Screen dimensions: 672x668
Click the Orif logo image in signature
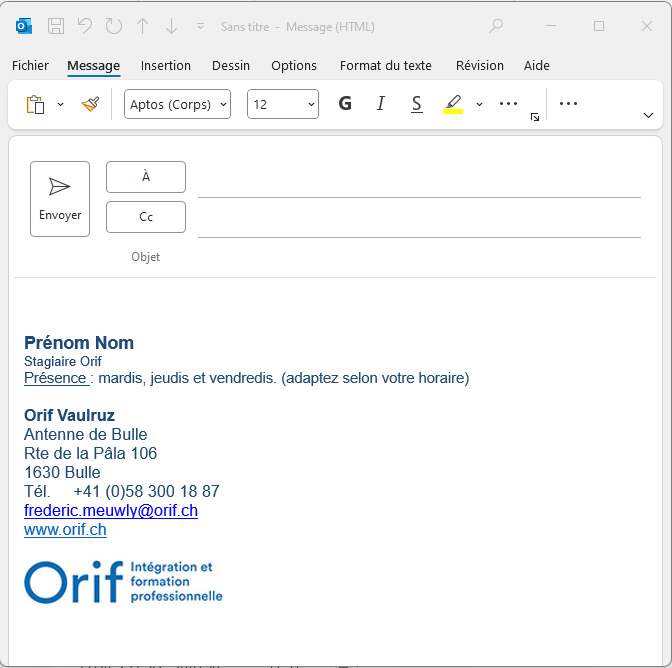(x=123, y=582)
